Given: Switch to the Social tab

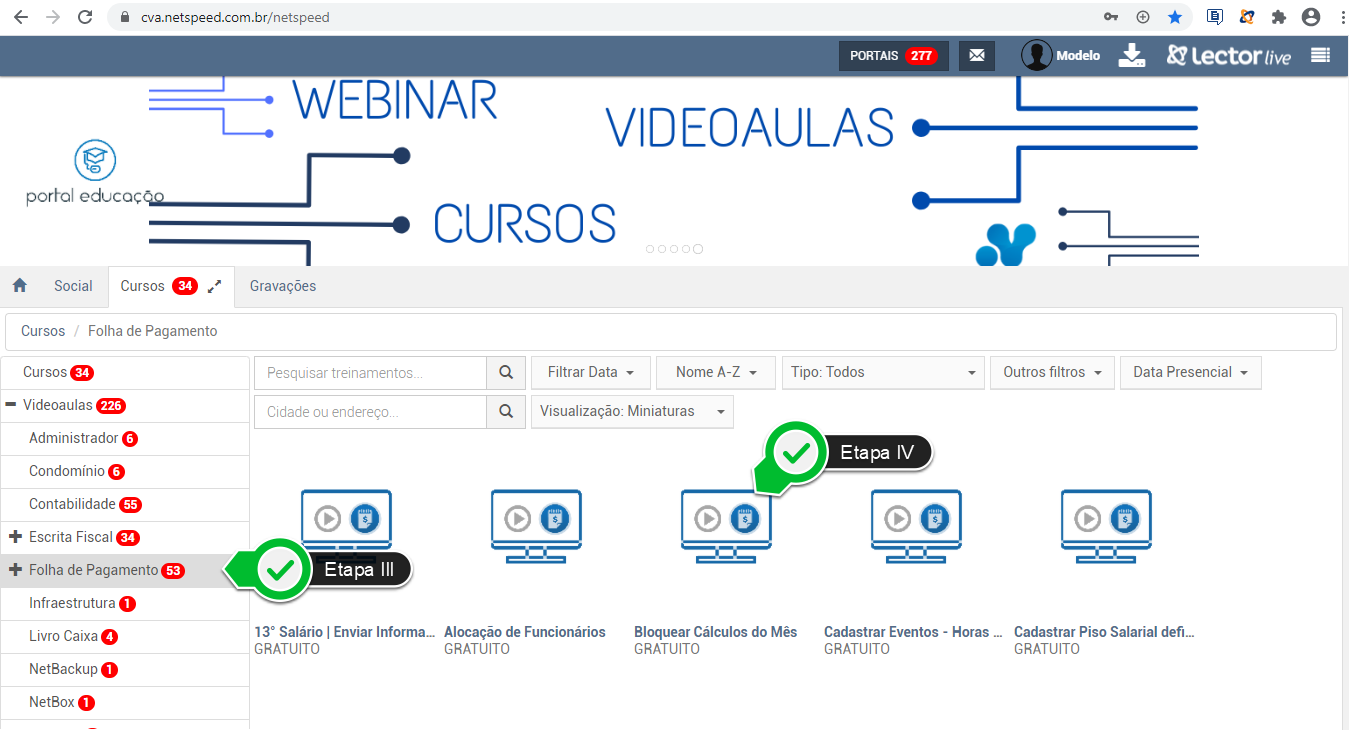Looking at the screenshot, I should coord(73,286).
